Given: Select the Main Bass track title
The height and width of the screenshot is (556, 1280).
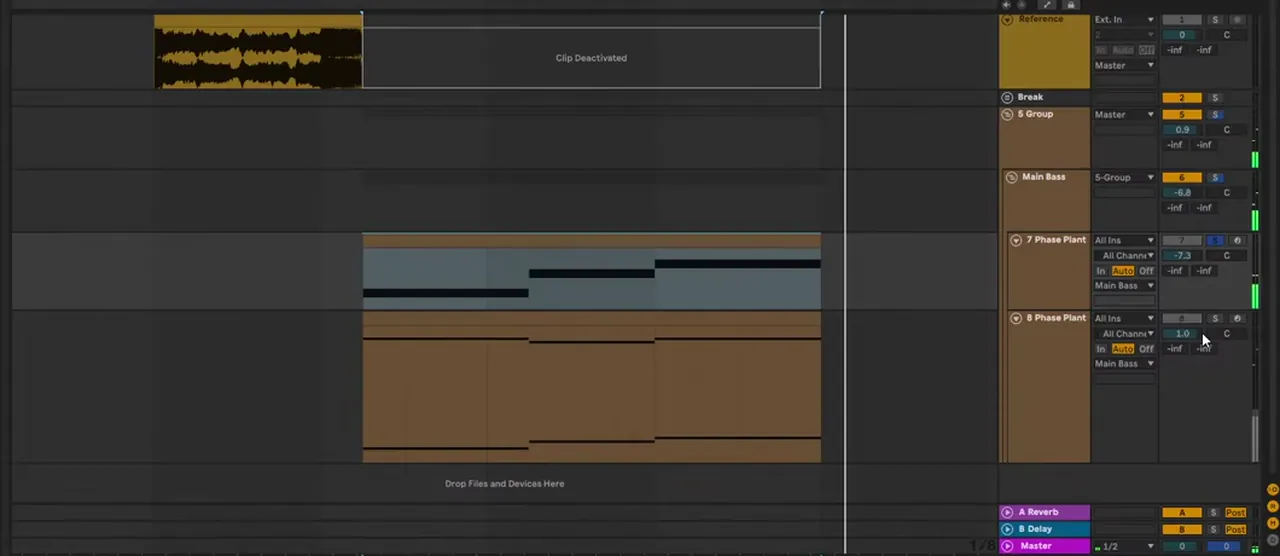Looking at the screenshot, I should 1043,177.
